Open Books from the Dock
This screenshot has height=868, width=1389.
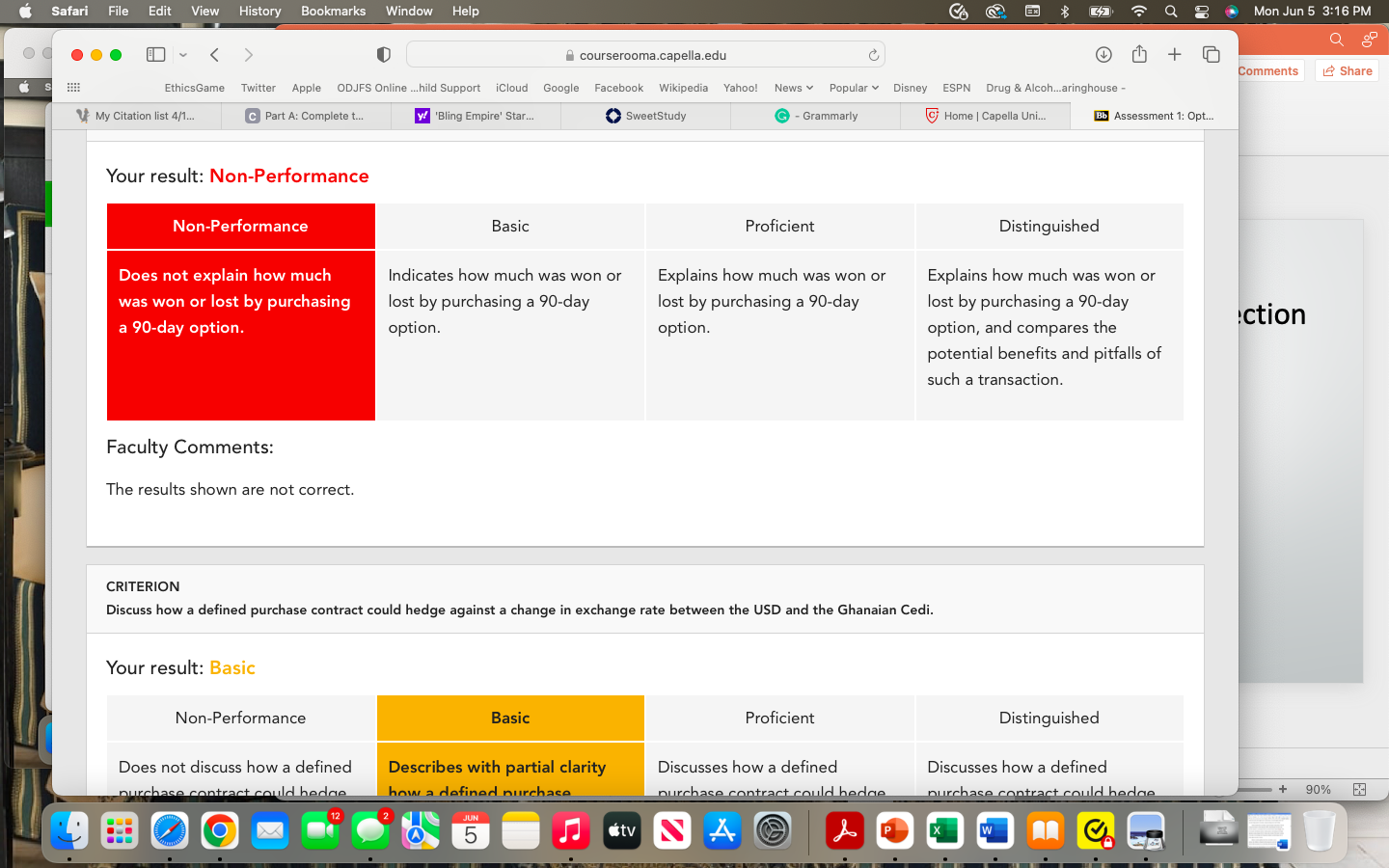tap(1046, 830)
